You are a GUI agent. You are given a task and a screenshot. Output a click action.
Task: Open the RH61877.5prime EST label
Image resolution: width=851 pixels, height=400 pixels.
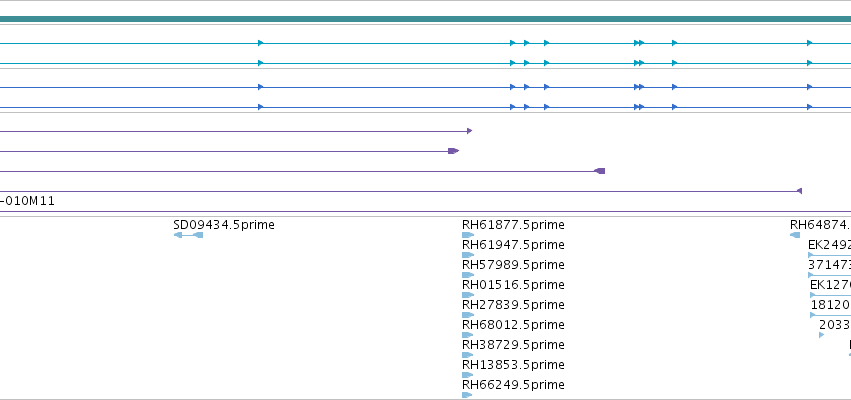(513, 225)
